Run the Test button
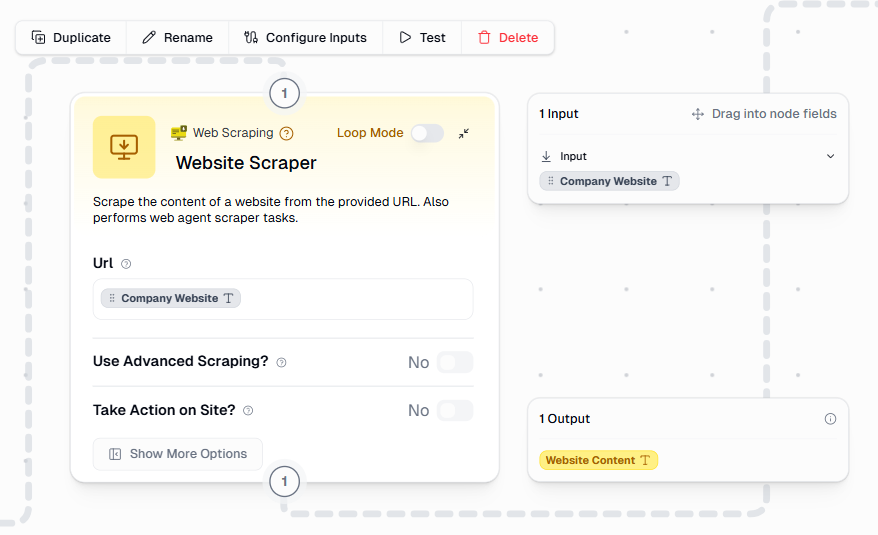878x535 pixels. pyautogui.click(x=422, y=38)
